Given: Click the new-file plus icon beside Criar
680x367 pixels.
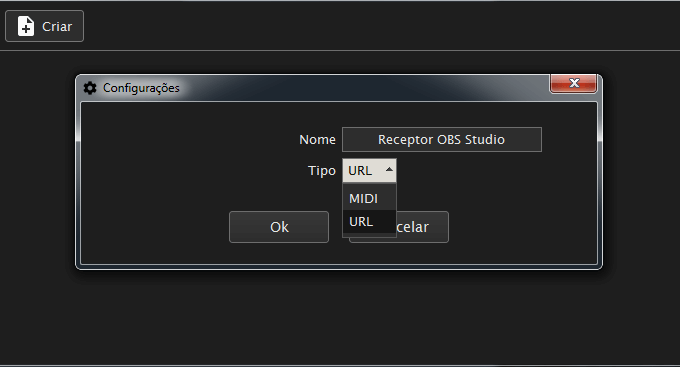Looking at the screenshot, I should pos(26,26).
